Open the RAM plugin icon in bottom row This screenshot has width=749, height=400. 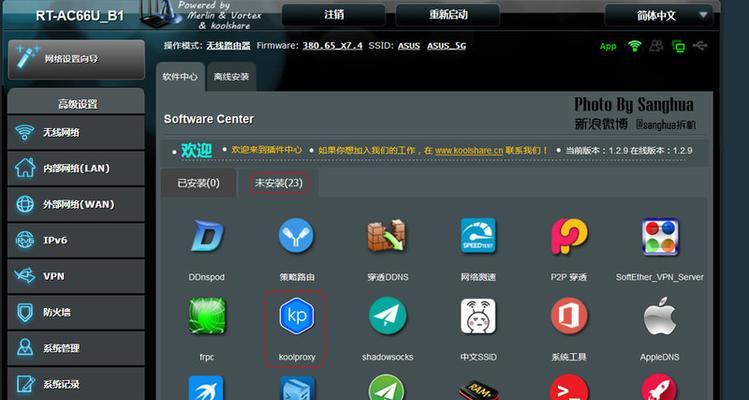tap(478, 389)
